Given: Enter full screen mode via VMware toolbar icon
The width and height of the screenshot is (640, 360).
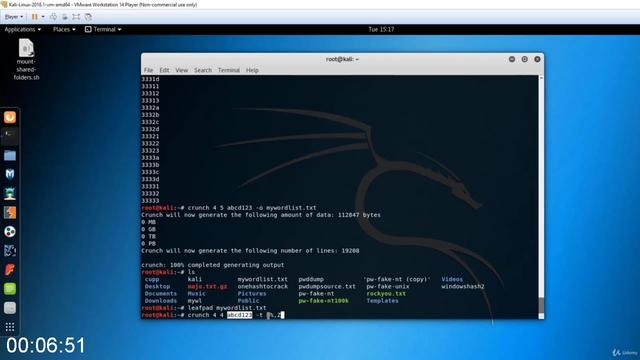Looking at the screenshot, I should [x=76, y=17].
